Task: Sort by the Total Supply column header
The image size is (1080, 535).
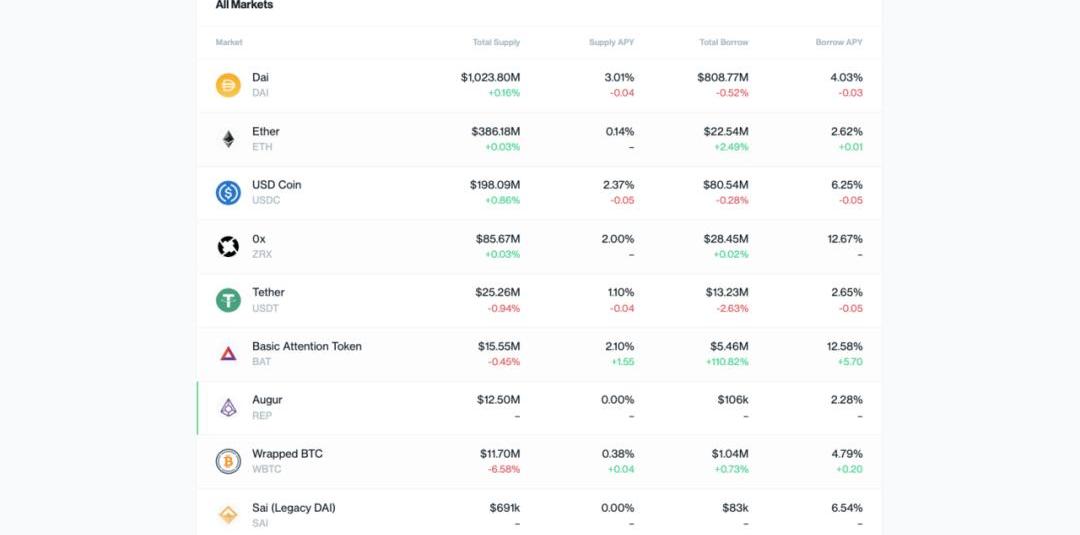Action: point(496,43)
